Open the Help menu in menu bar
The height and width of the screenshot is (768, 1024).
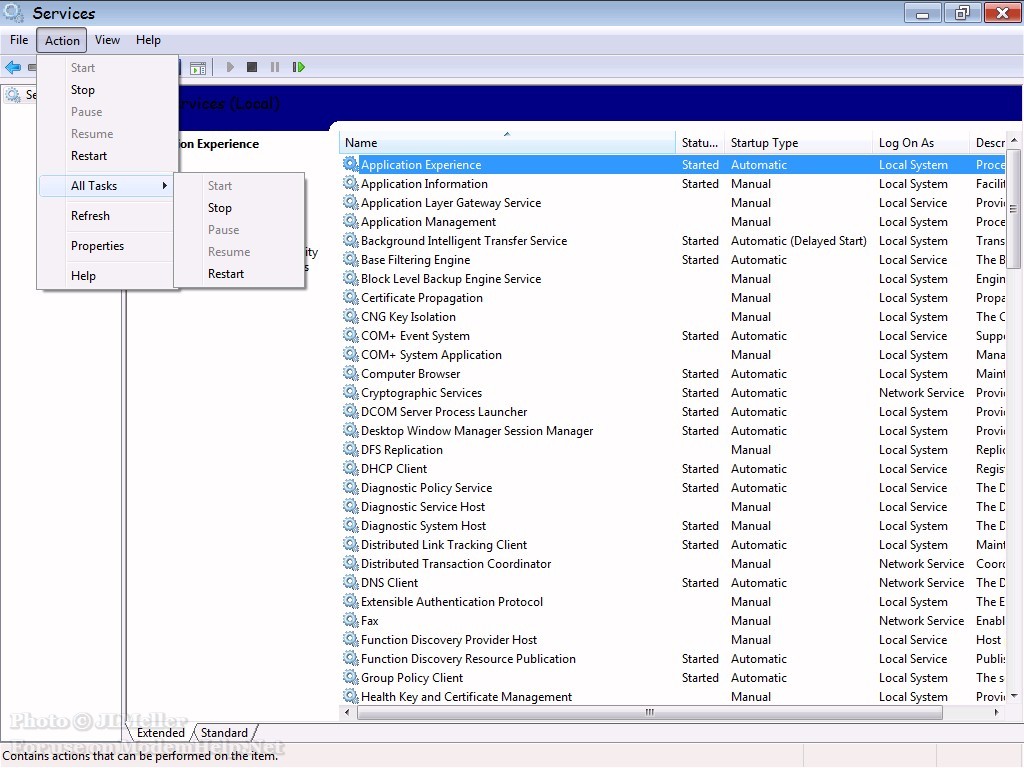tap(148, 40)
